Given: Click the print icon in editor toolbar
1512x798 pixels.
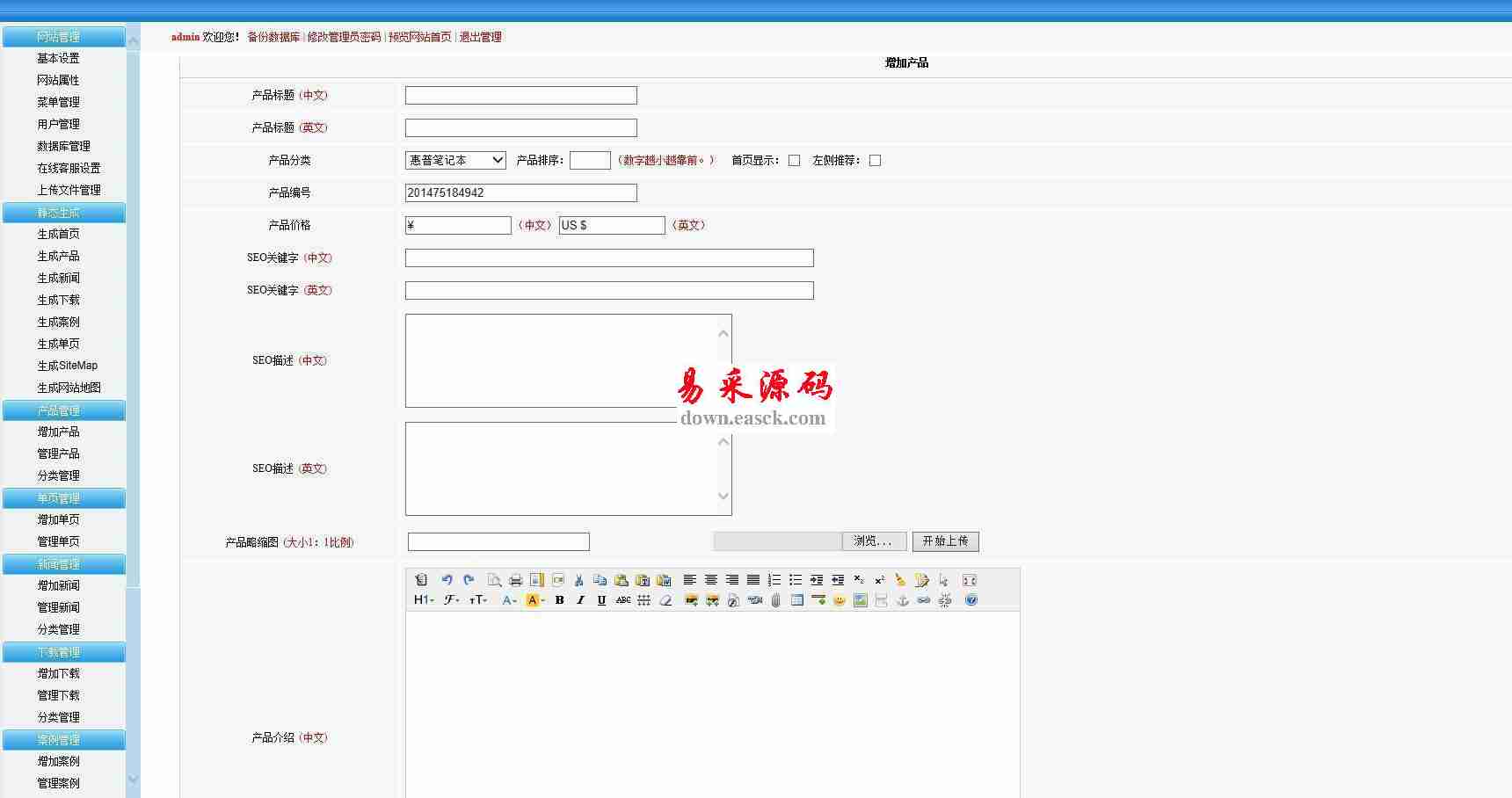Looking at the screenshot, I should (516, 580).
